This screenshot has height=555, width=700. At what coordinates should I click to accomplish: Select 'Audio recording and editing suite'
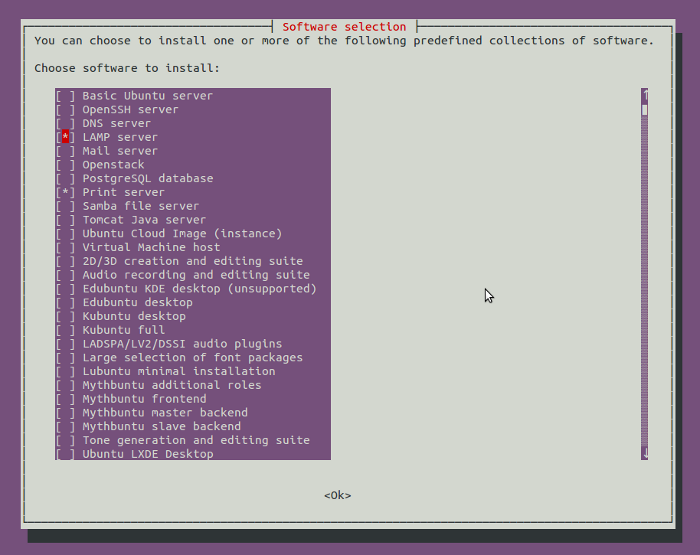(193, 275)
